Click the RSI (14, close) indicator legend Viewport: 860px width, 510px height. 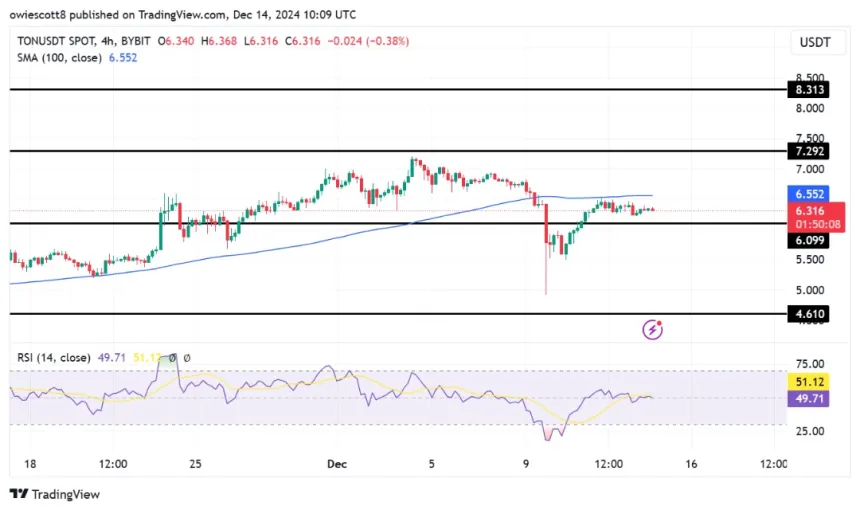(x=51, y=357)
